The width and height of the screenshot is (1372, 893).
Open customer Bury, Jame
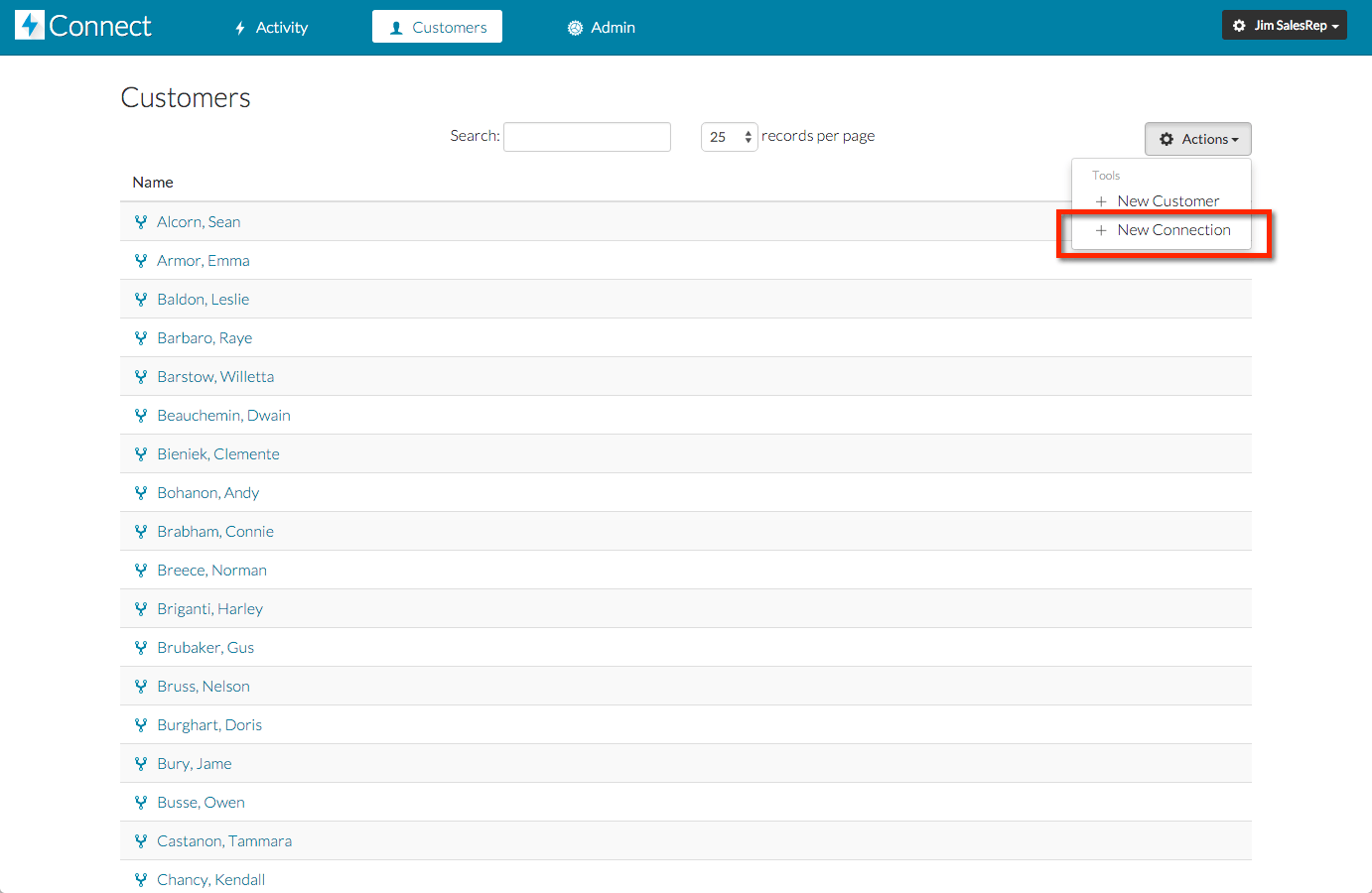point(195,764)
